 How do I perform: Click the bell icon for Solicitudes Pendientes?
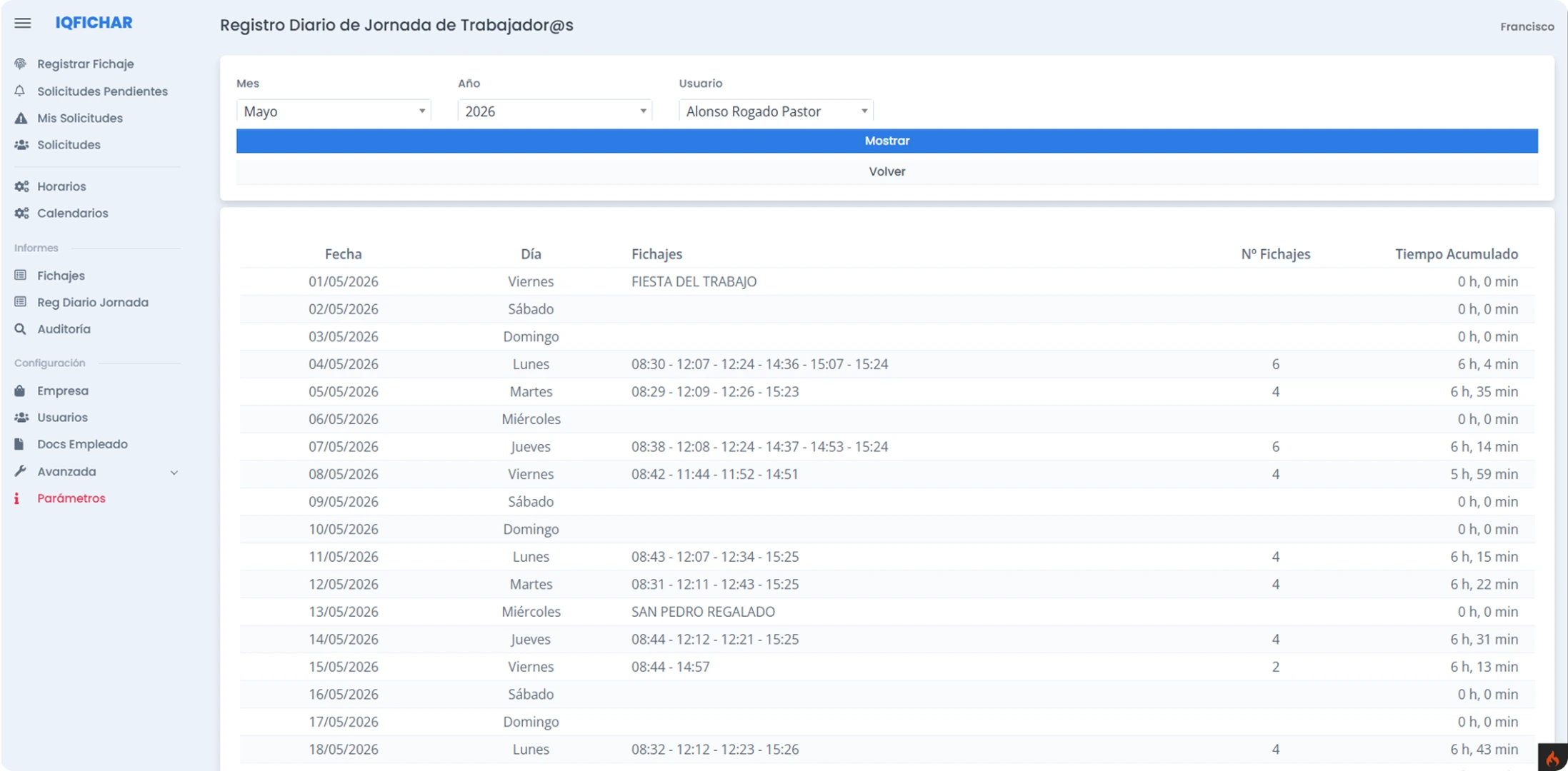[x=20, y=91]
